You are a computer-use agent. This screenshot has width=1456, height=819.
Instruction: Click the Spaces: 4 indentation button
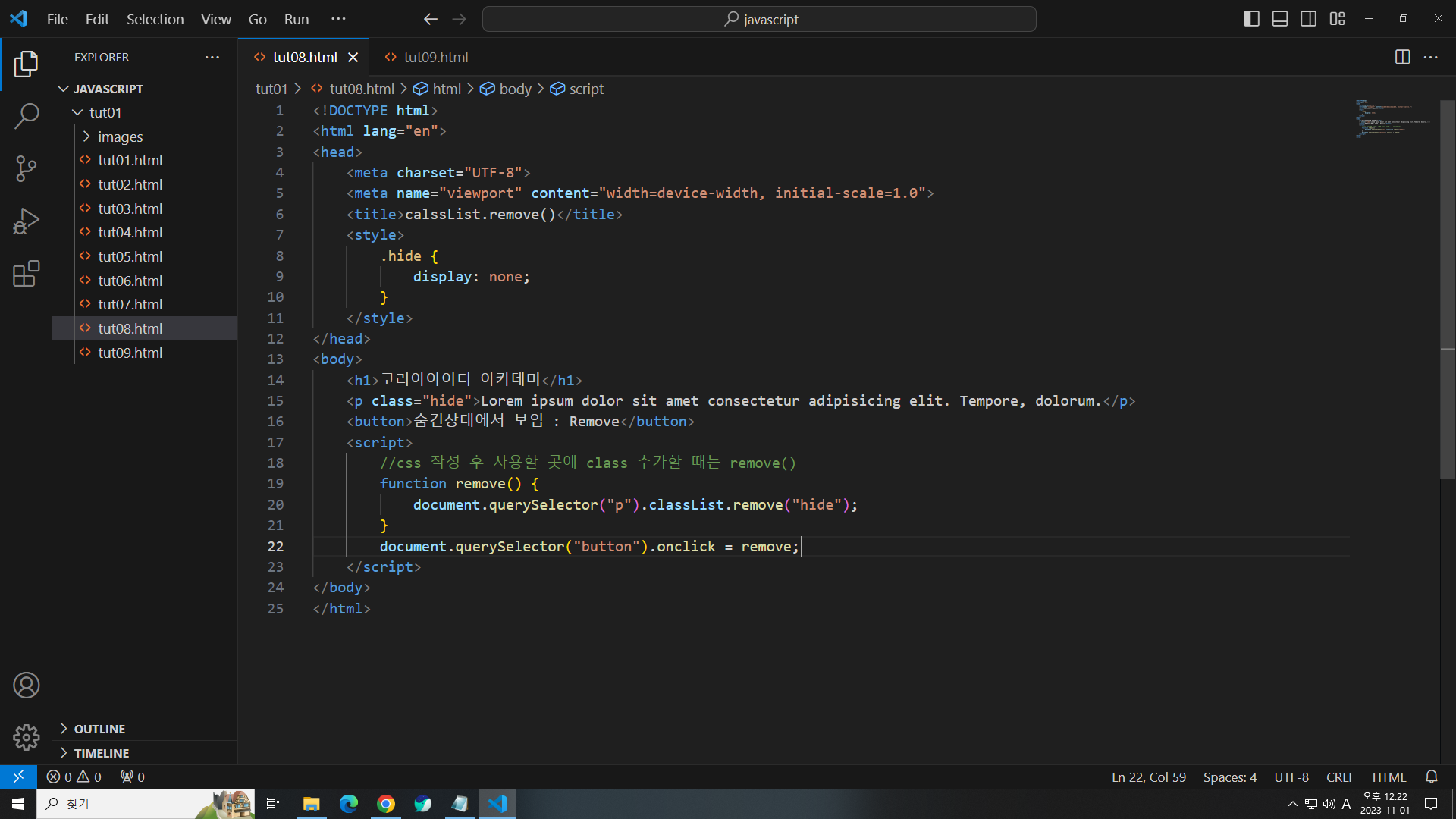[x=1229, y=777]
